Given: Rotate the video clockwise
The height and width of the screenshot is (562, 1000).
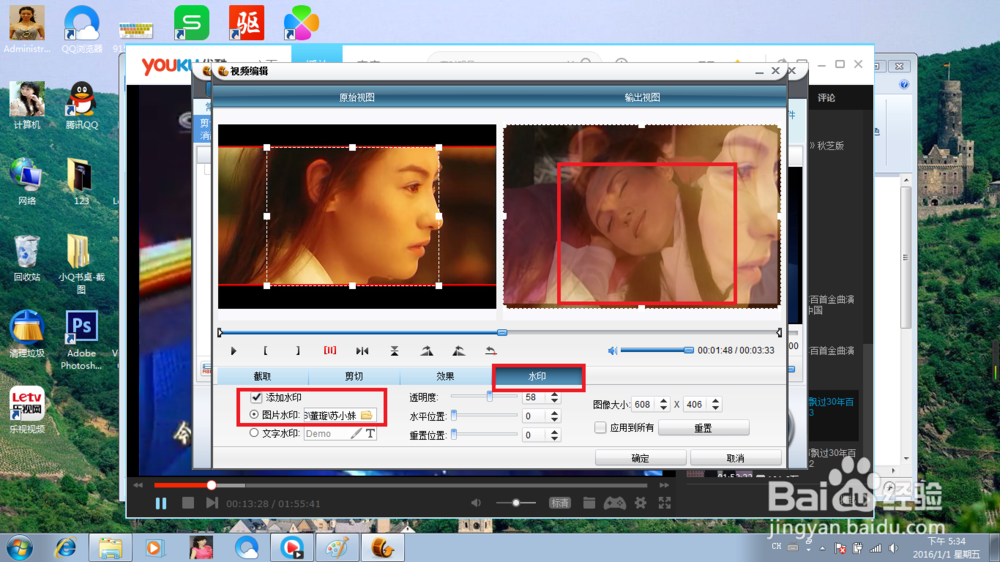Looking at the screenshot, I should click(427, 351).
